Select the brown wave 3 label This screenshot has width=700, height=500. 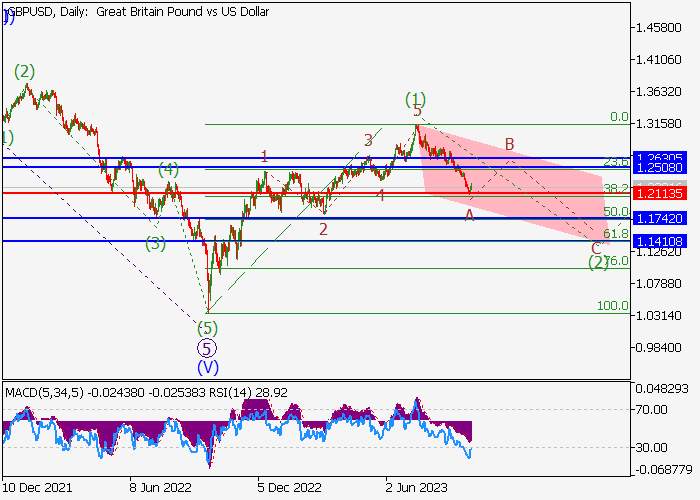pyautogui.click(x=368, y=140)
